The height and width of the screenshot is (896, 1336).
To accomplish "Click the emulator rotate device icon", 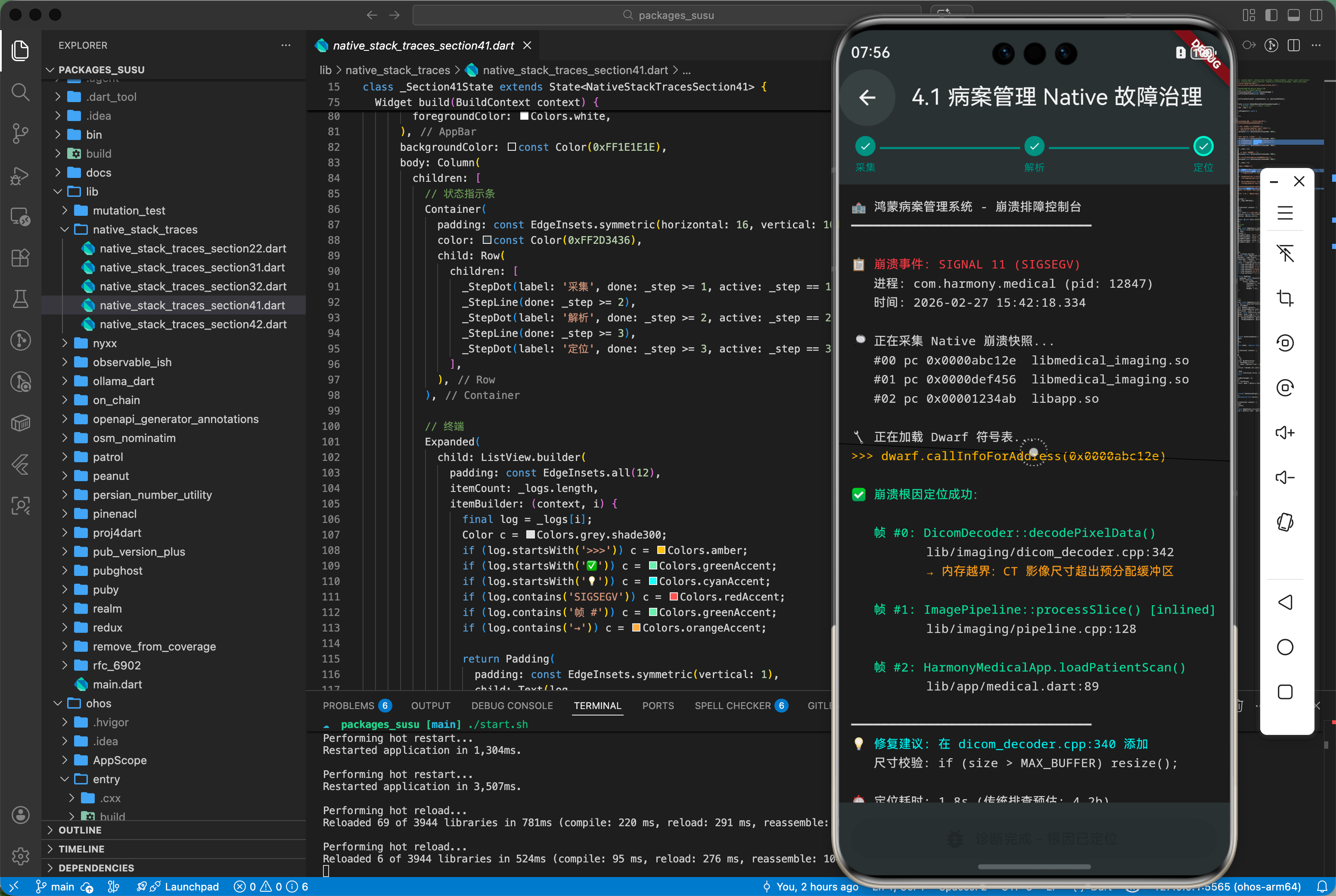I will pyautogui.click(x=1285, y=522).
